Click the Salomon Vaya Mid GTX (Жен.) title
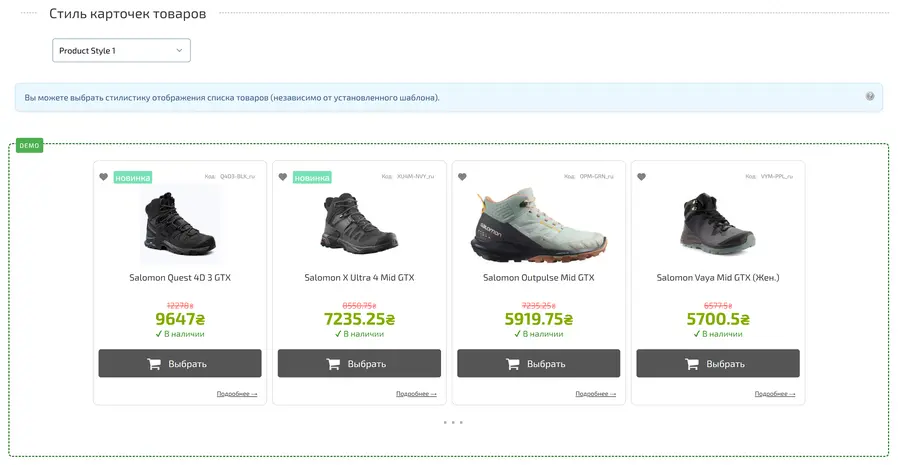 coord(718,278)
